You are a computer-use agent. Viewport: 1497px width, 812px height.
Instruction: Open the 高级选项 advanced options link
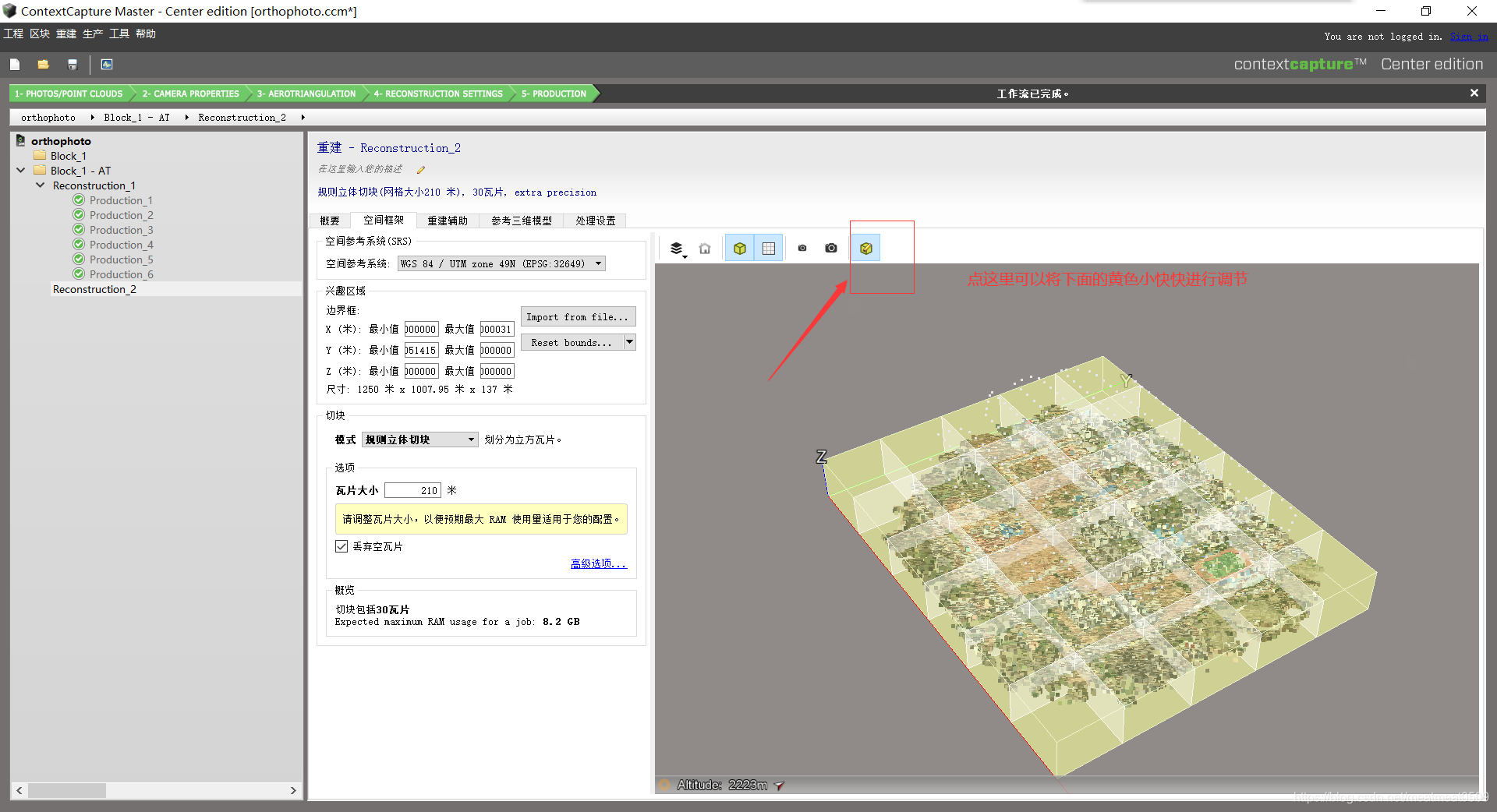[599, 564]
